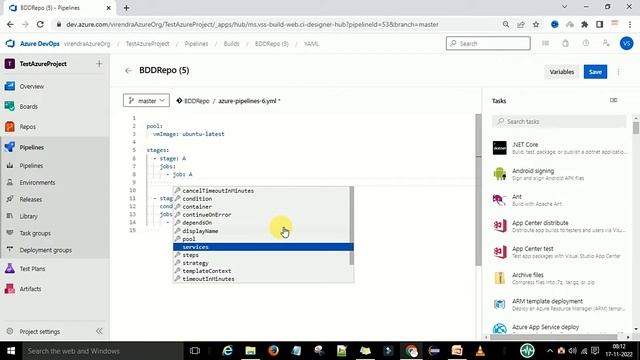The image size is (640, 360).
Task: Open Builds breadcrumb link
Action: 231,44
